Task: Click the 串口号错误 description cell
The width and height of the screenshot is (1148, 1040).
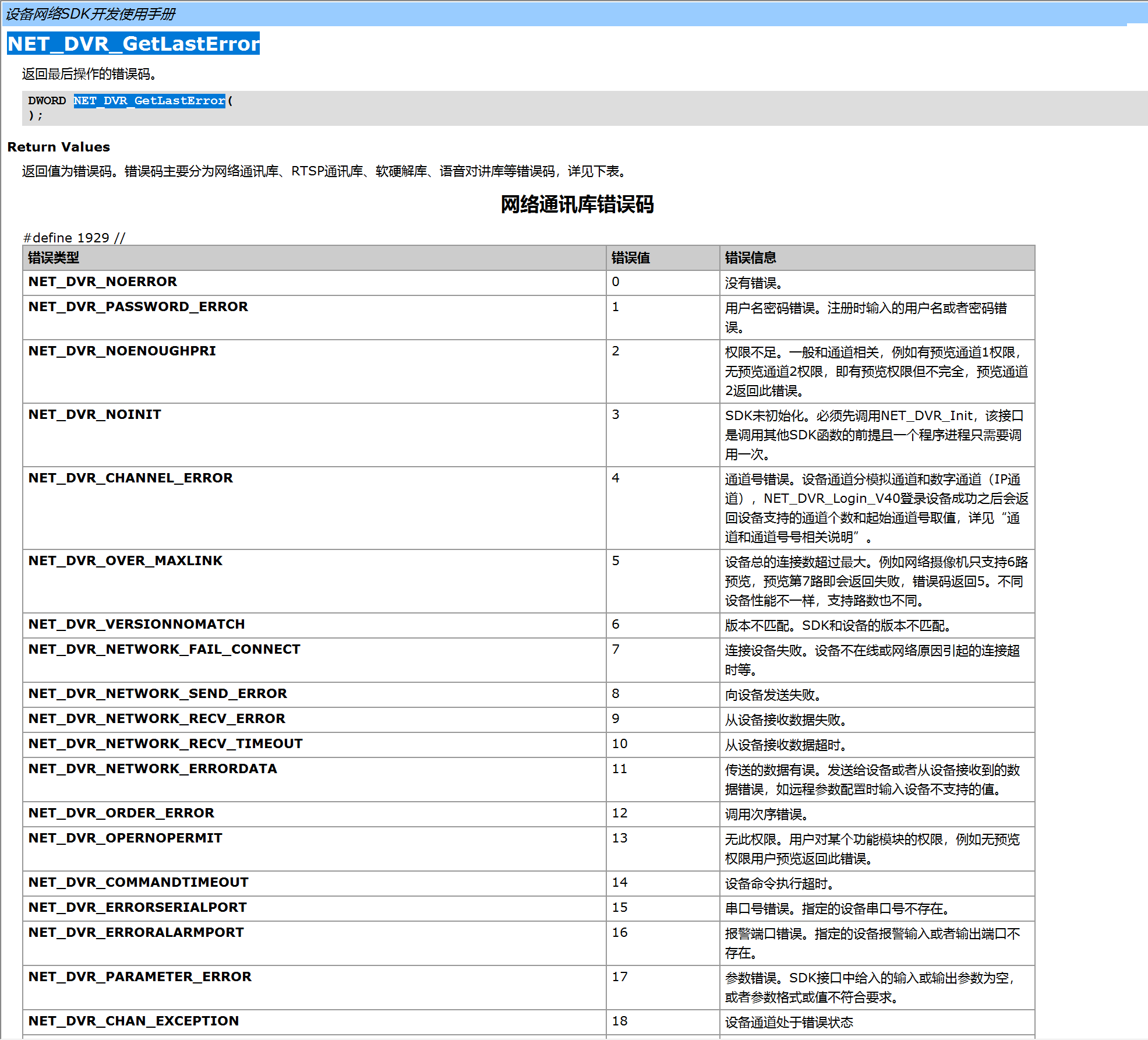Action: pos(877,908)
